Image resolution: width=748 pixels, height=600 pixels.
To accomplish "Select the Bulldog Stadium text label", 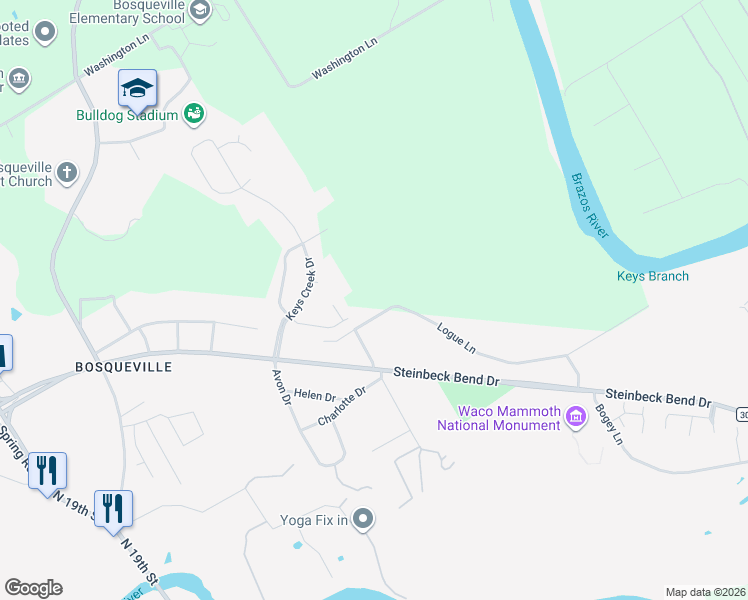I will (x=127, y=115).
